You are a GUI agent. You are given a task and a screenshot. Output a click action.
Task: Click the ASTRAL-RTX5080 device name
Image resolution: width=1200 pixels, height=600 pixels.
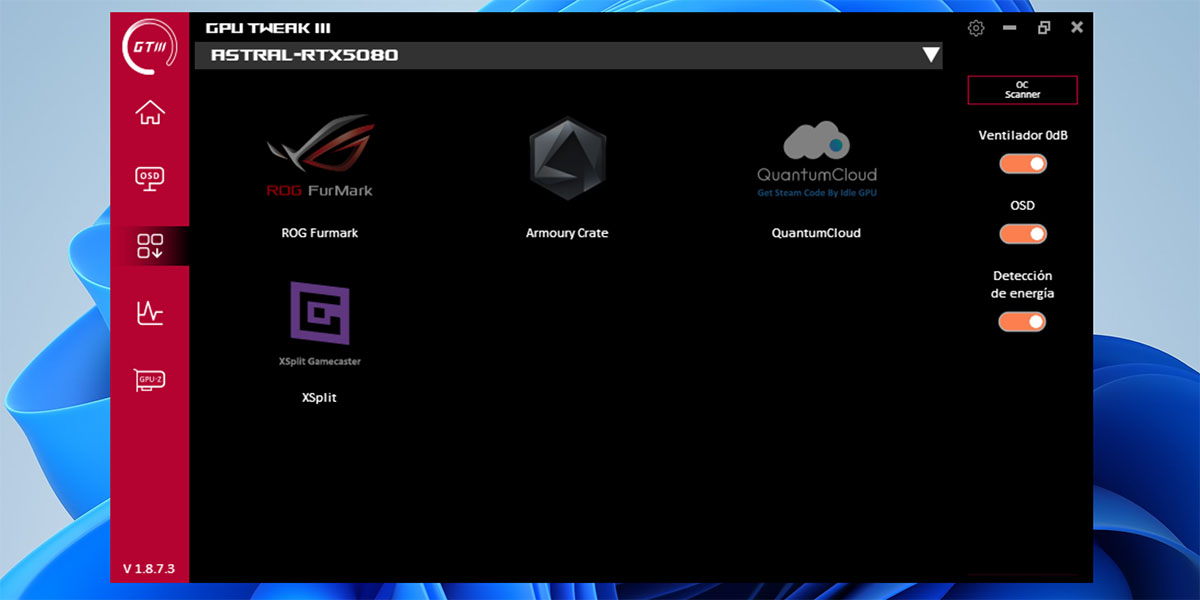tap(305, 55)
